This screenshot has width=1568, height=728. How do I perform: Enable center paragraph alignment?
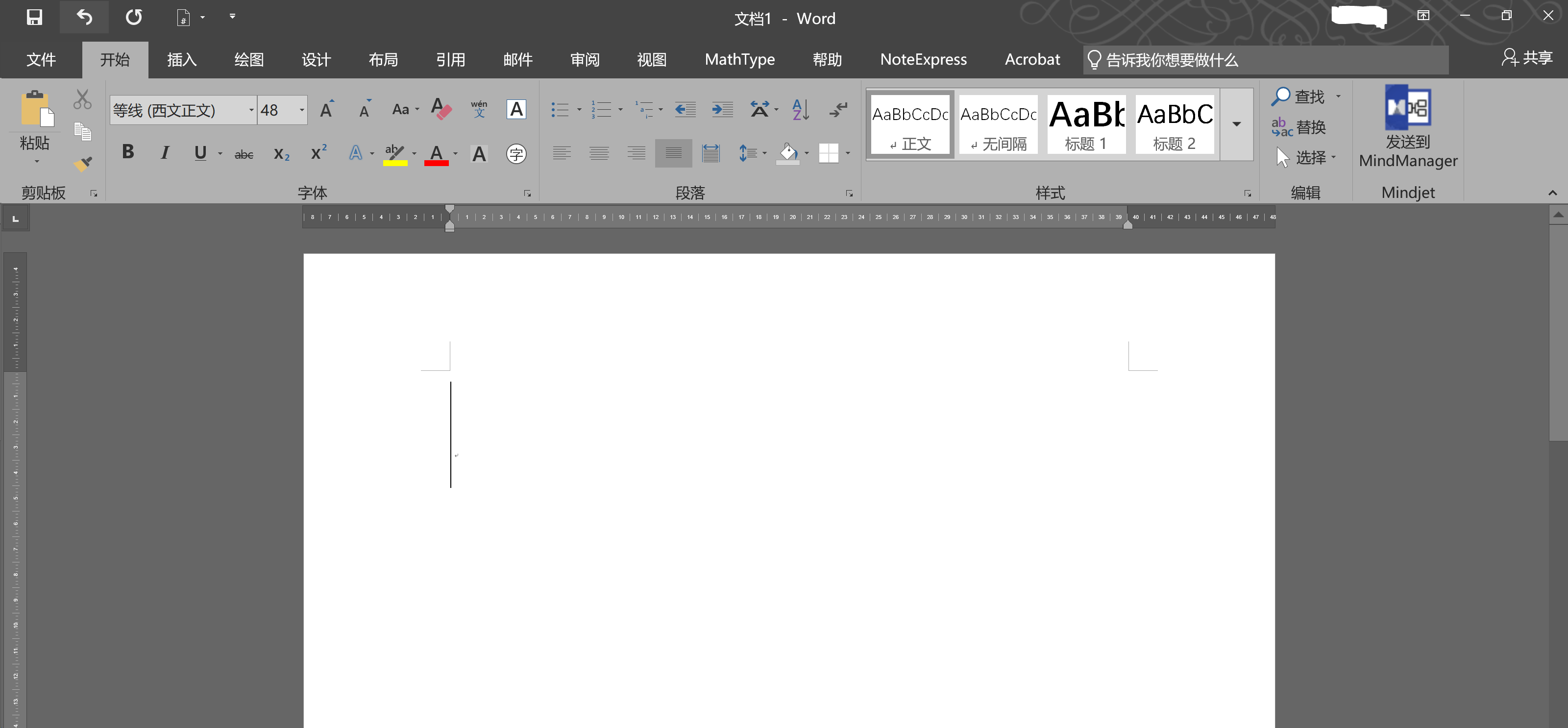599,153
